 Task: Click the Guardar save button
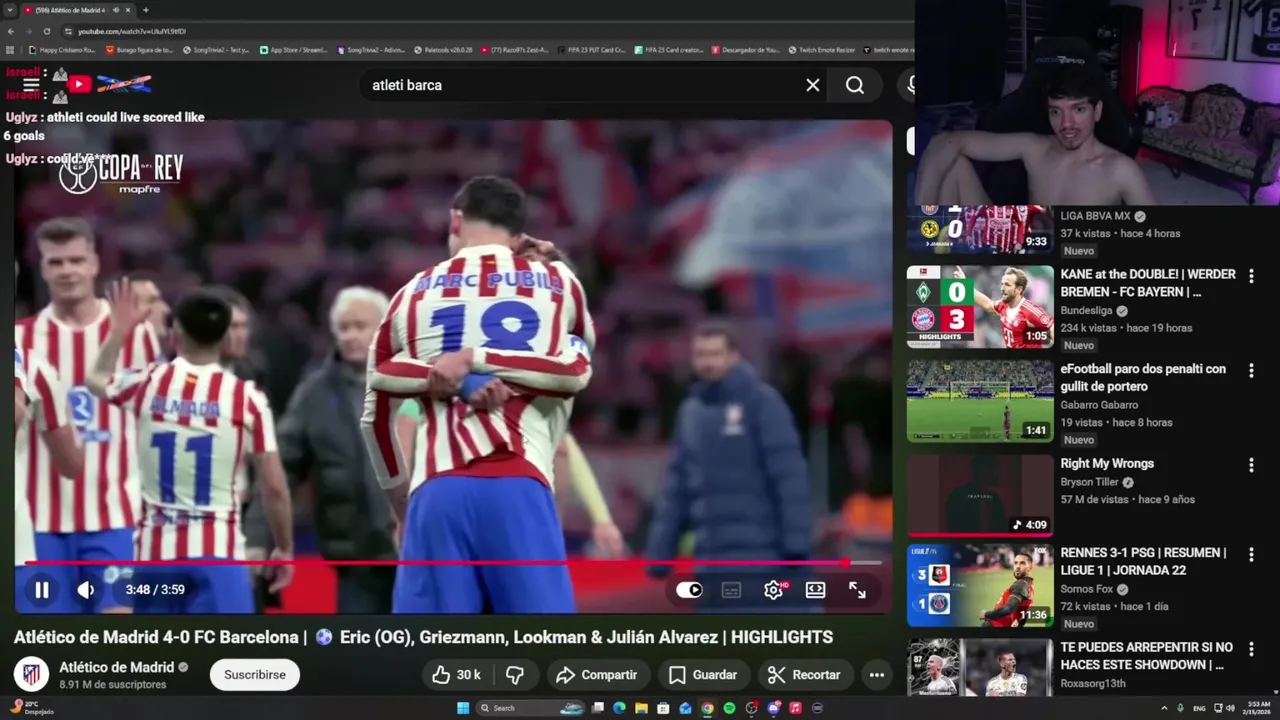coord(703,675)
